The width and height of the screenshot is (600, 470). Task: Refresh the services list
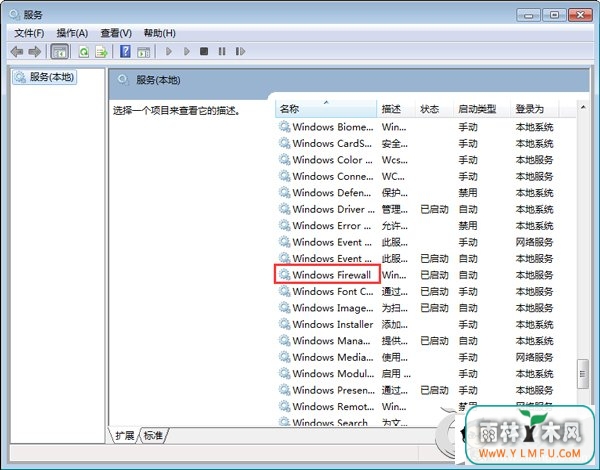click(84, 51)
